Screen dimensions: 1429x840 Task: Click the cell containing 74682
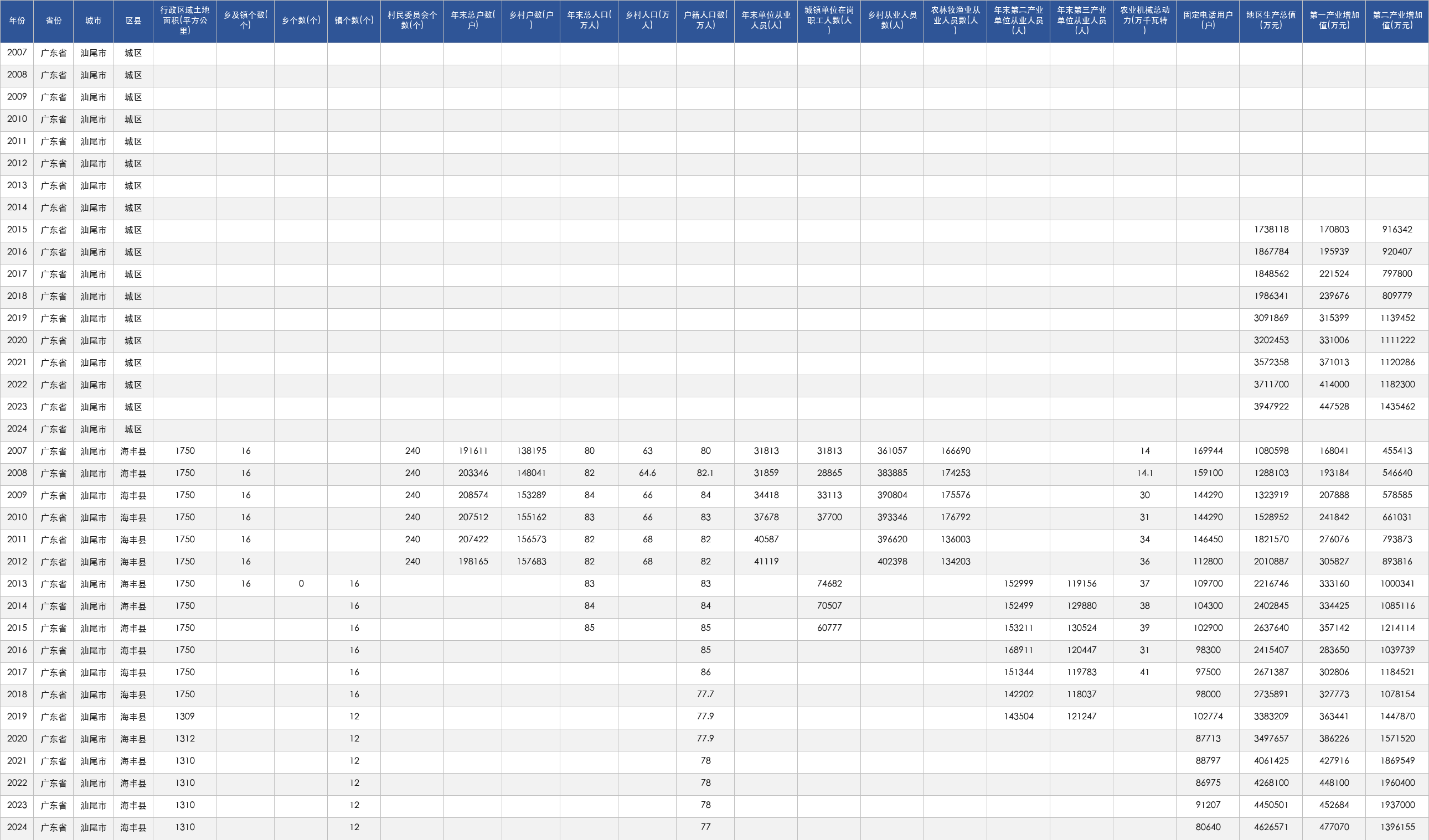coord(829,584)
